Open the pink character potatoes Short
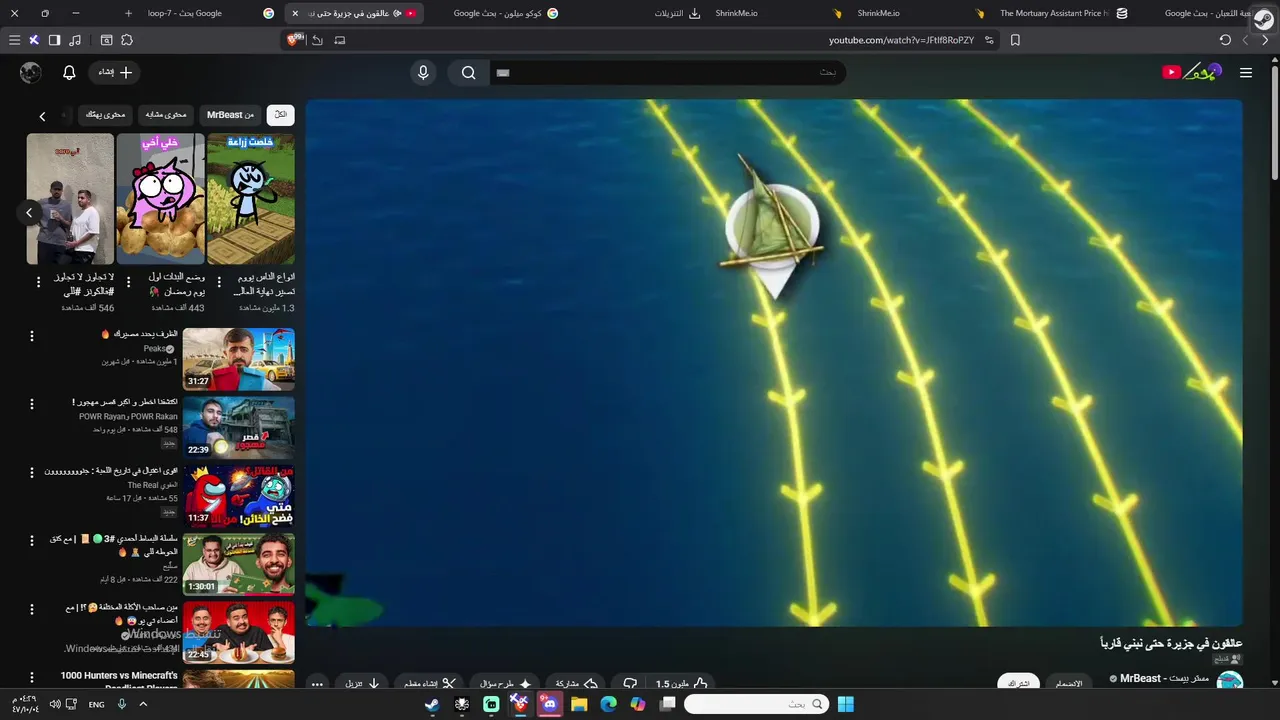 [160, 199]
